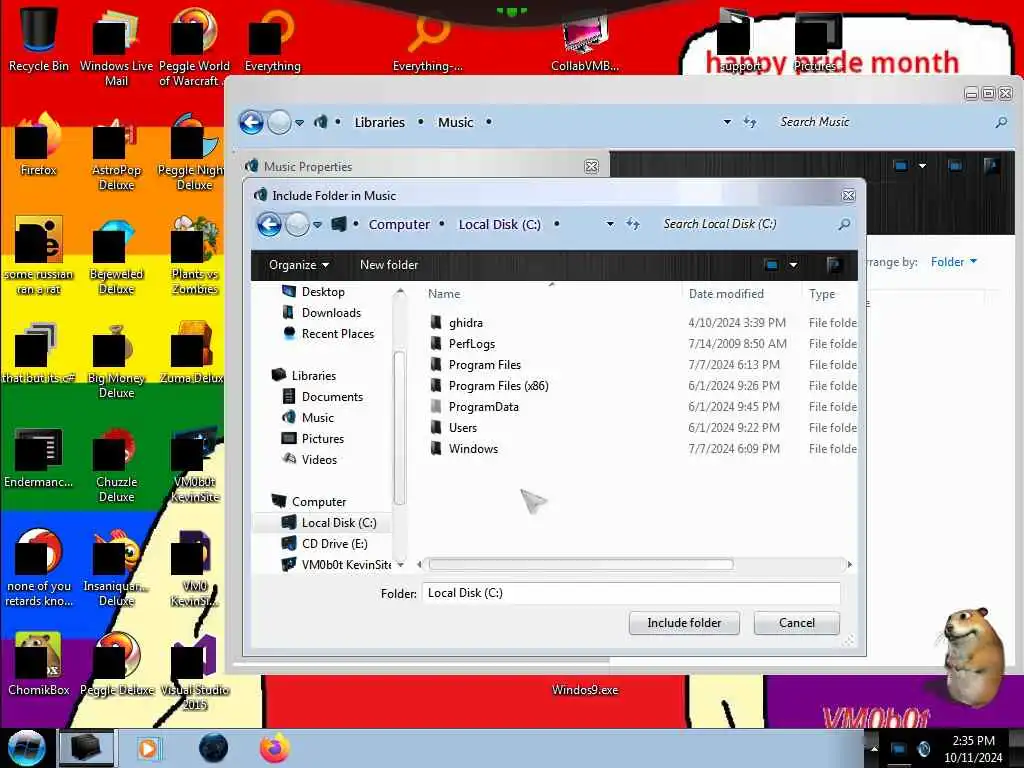Select Users folder

click(x=462, y=428)
